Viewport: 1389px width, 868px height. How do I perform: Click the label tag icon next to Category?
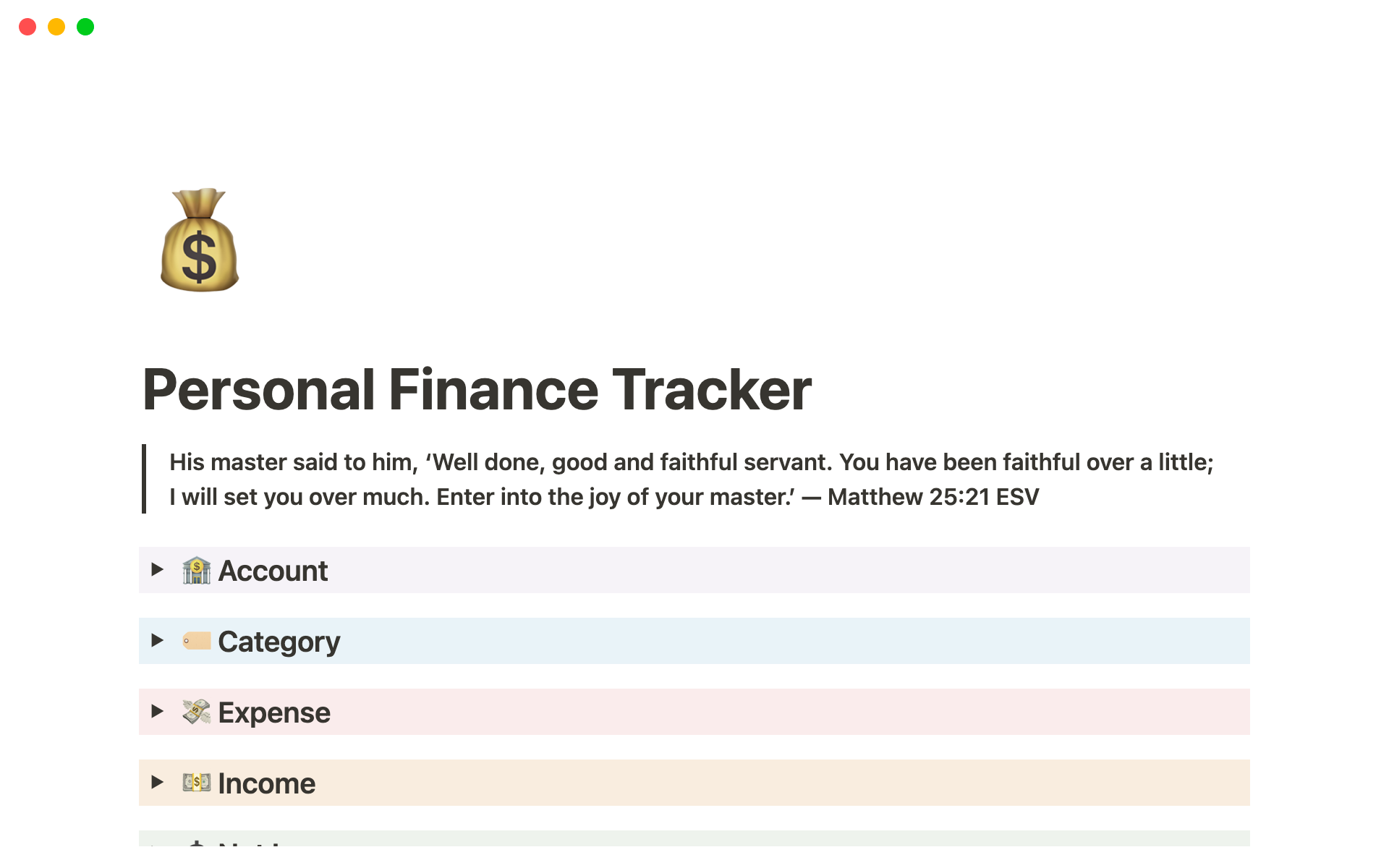[x=196, y=640]
